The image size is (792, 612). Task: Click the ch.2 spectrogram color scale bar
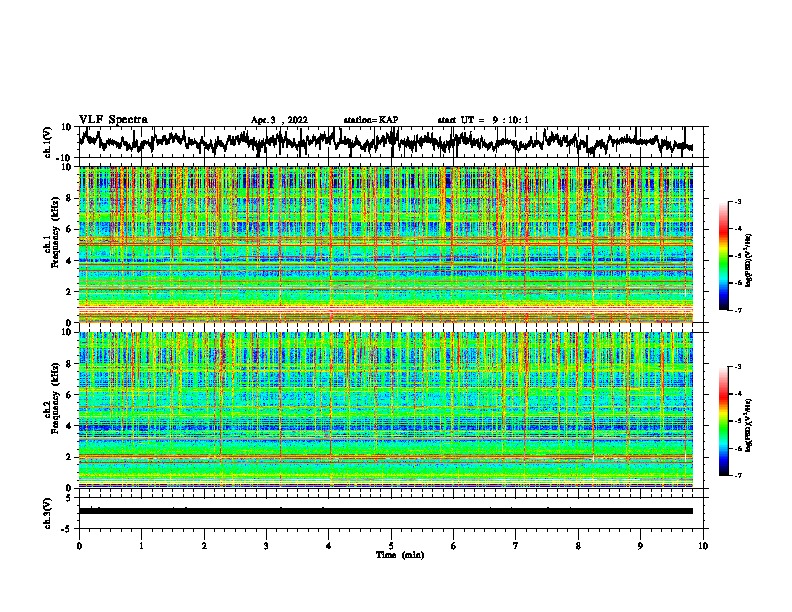coord(723,421)
